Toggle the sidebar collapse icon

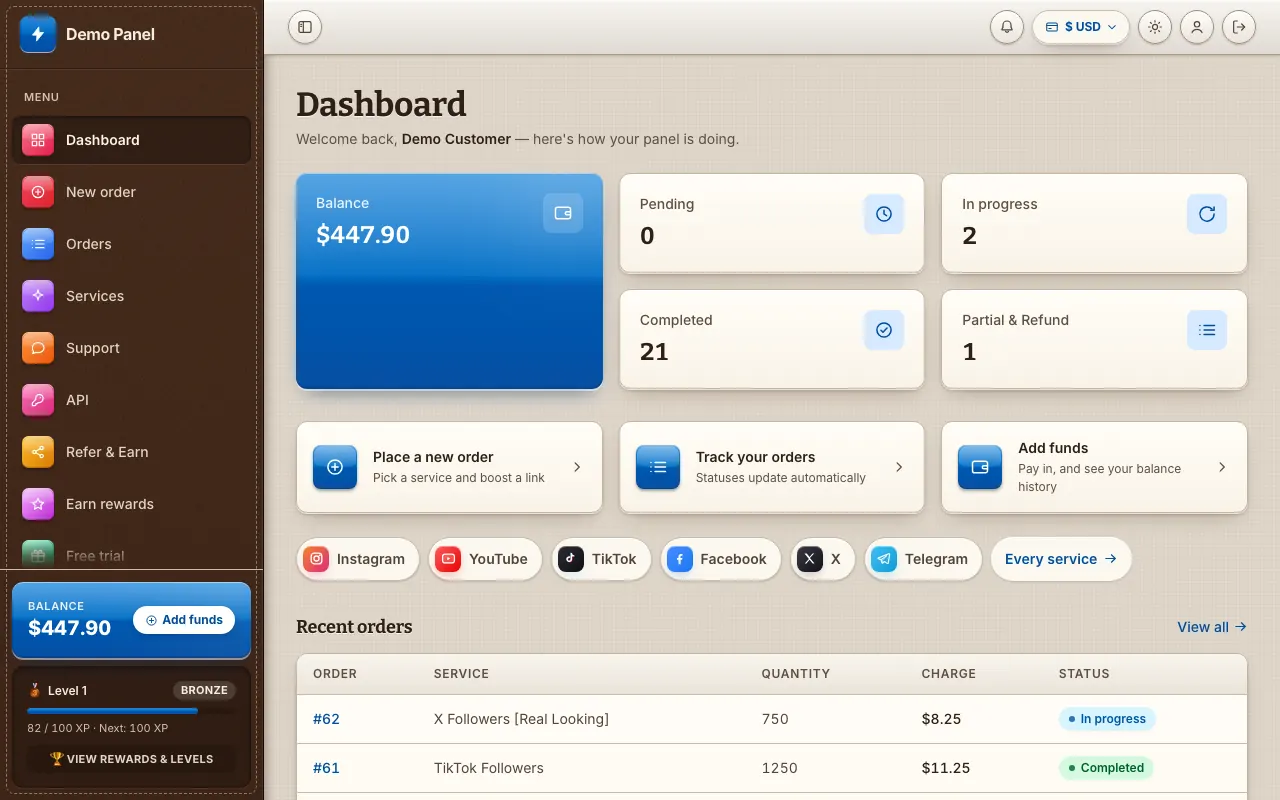tap(305, 27)
